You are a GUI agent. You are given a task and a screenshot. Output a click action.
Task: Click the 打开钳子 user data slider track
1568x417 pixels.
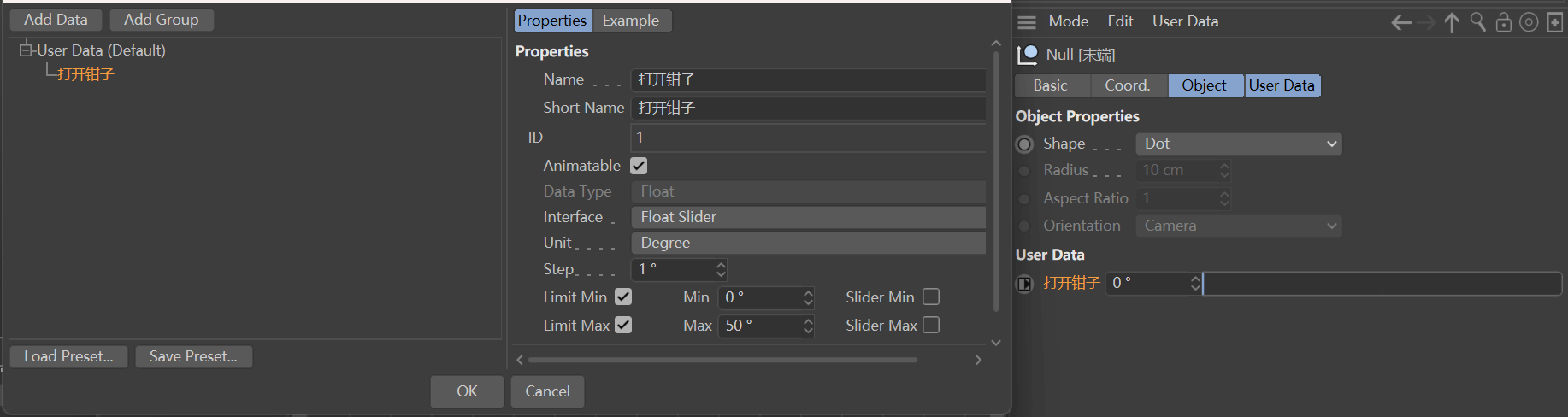[1382, 284]
